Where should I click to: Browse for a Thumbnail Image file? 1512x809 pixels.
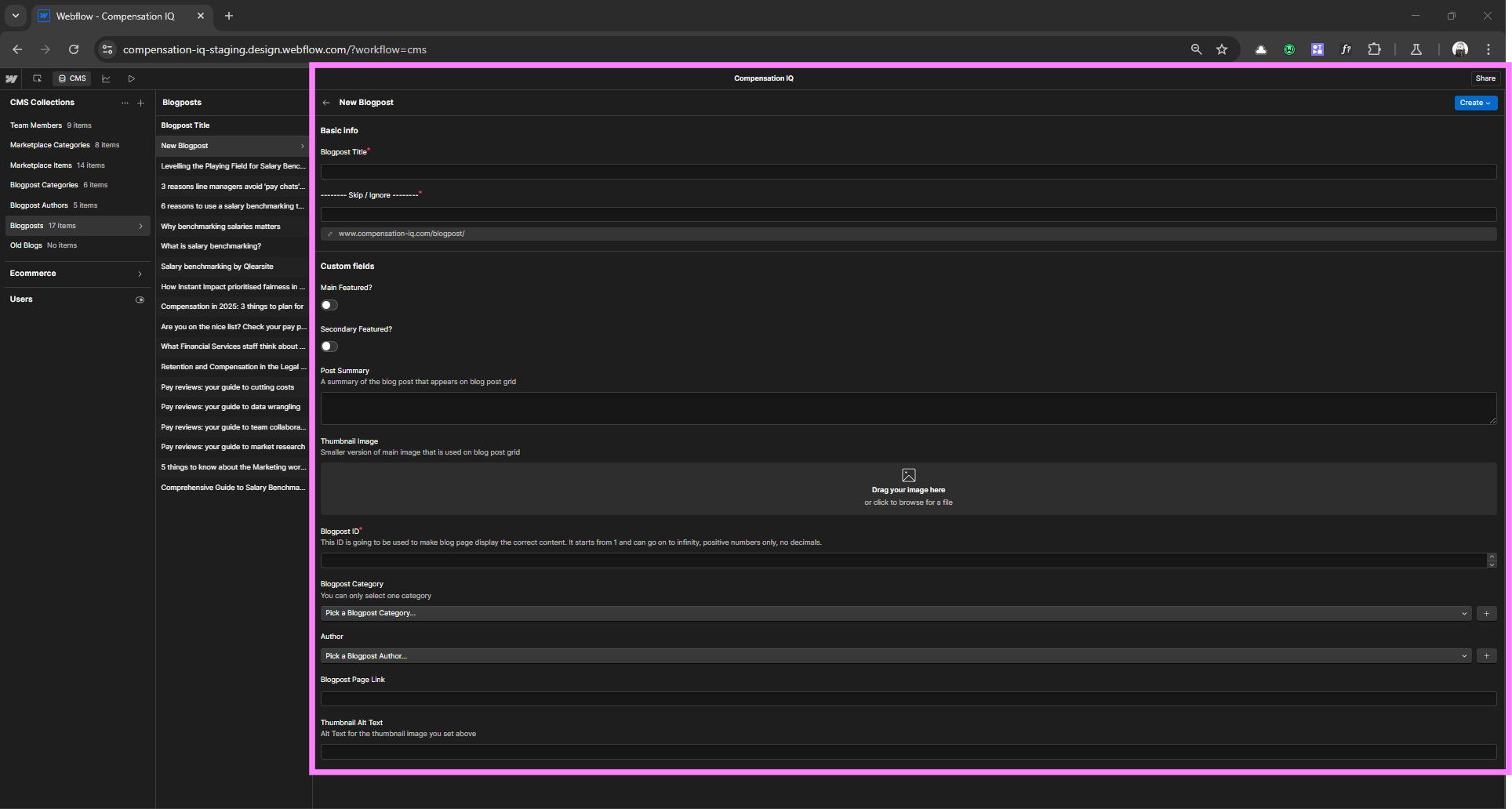(908, 488)
